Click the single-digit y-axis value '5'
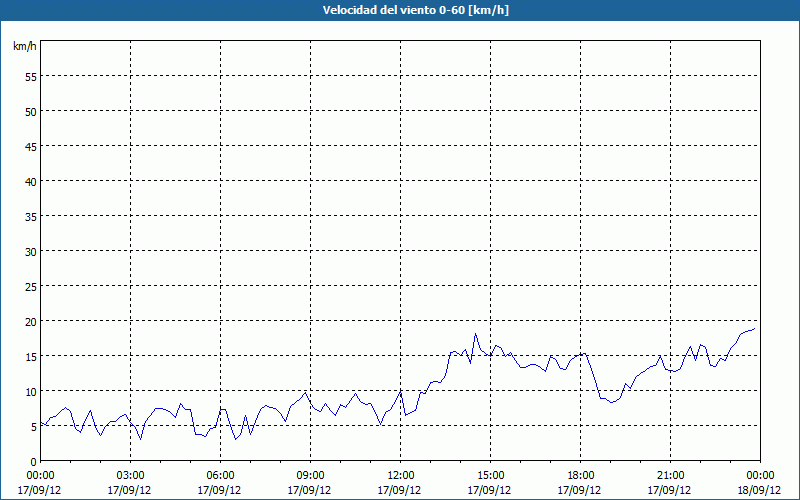 point(34,427)
